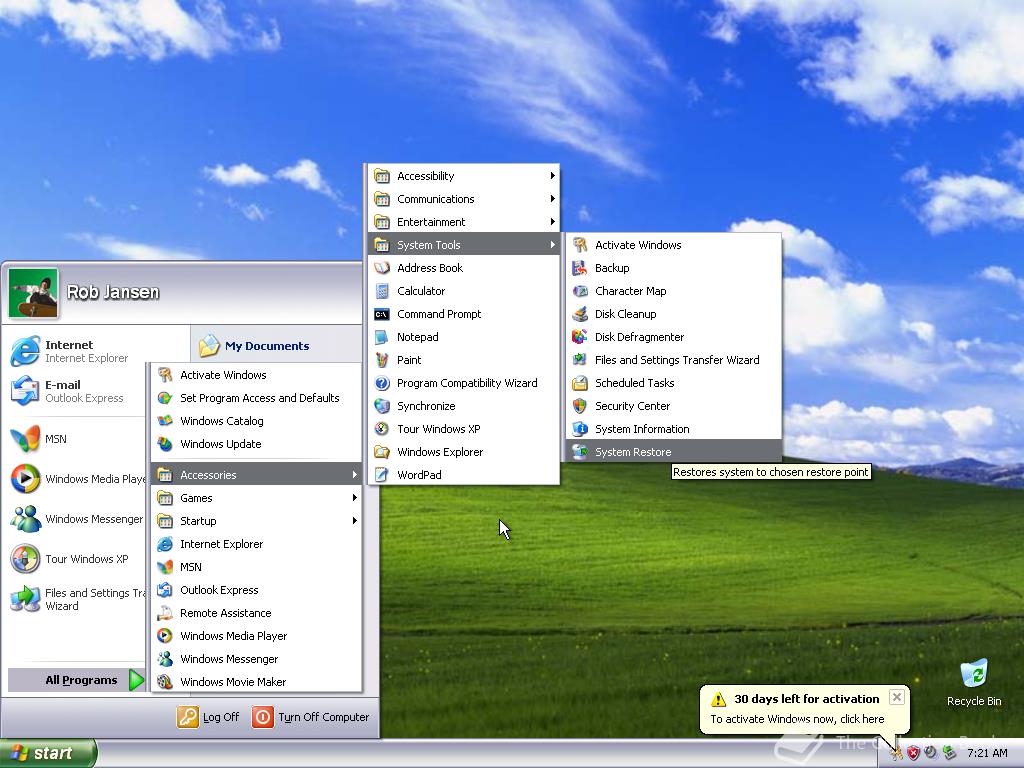1024x768 pixels.
Task: Open Windows Messenger in All Programs list
Action: coord(256,659)
